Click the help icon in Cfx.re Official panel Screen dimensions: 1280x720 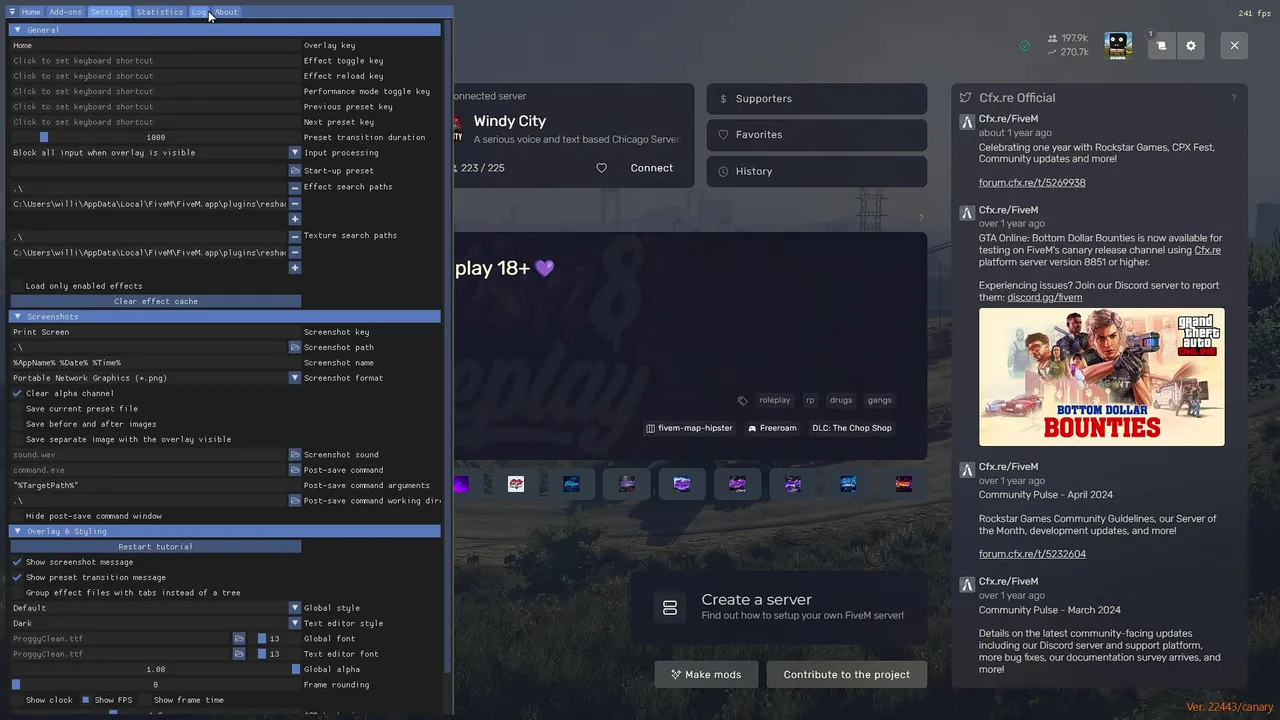coord(1233,98)
